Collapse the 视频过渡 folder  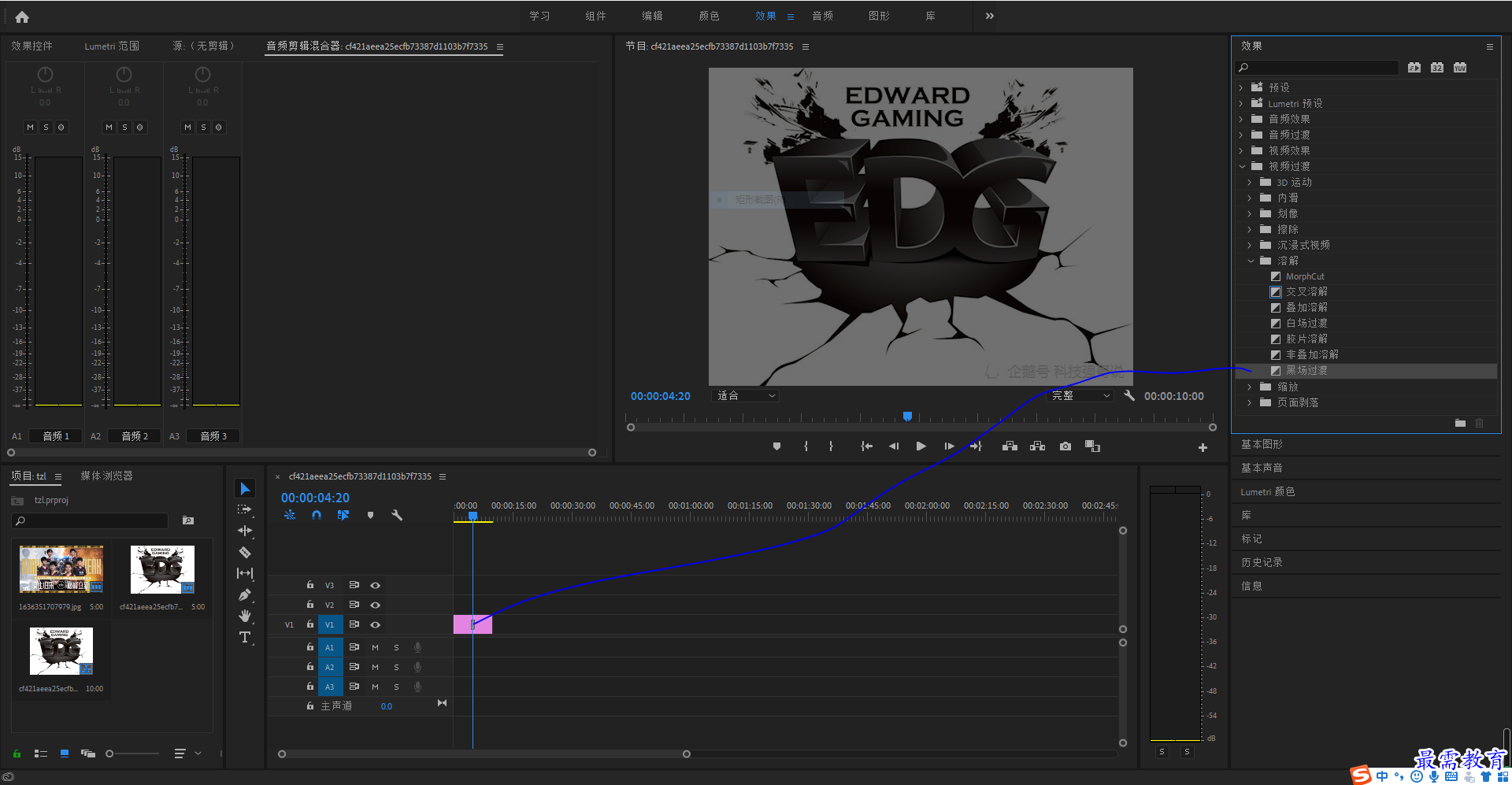1242,166
